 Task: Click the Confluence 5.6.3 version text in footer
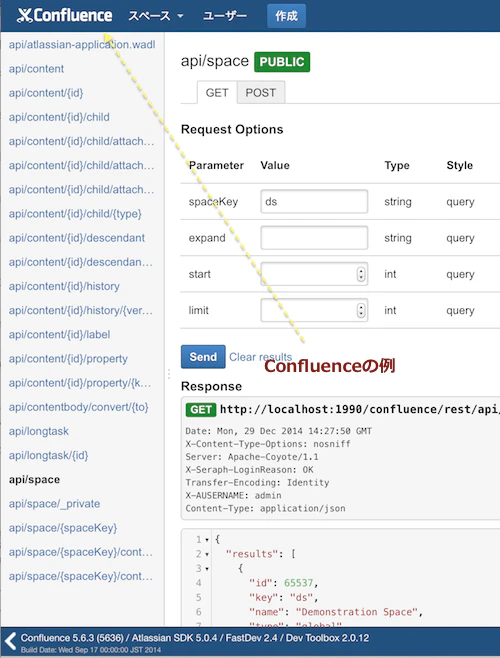(x=72, y=638)
